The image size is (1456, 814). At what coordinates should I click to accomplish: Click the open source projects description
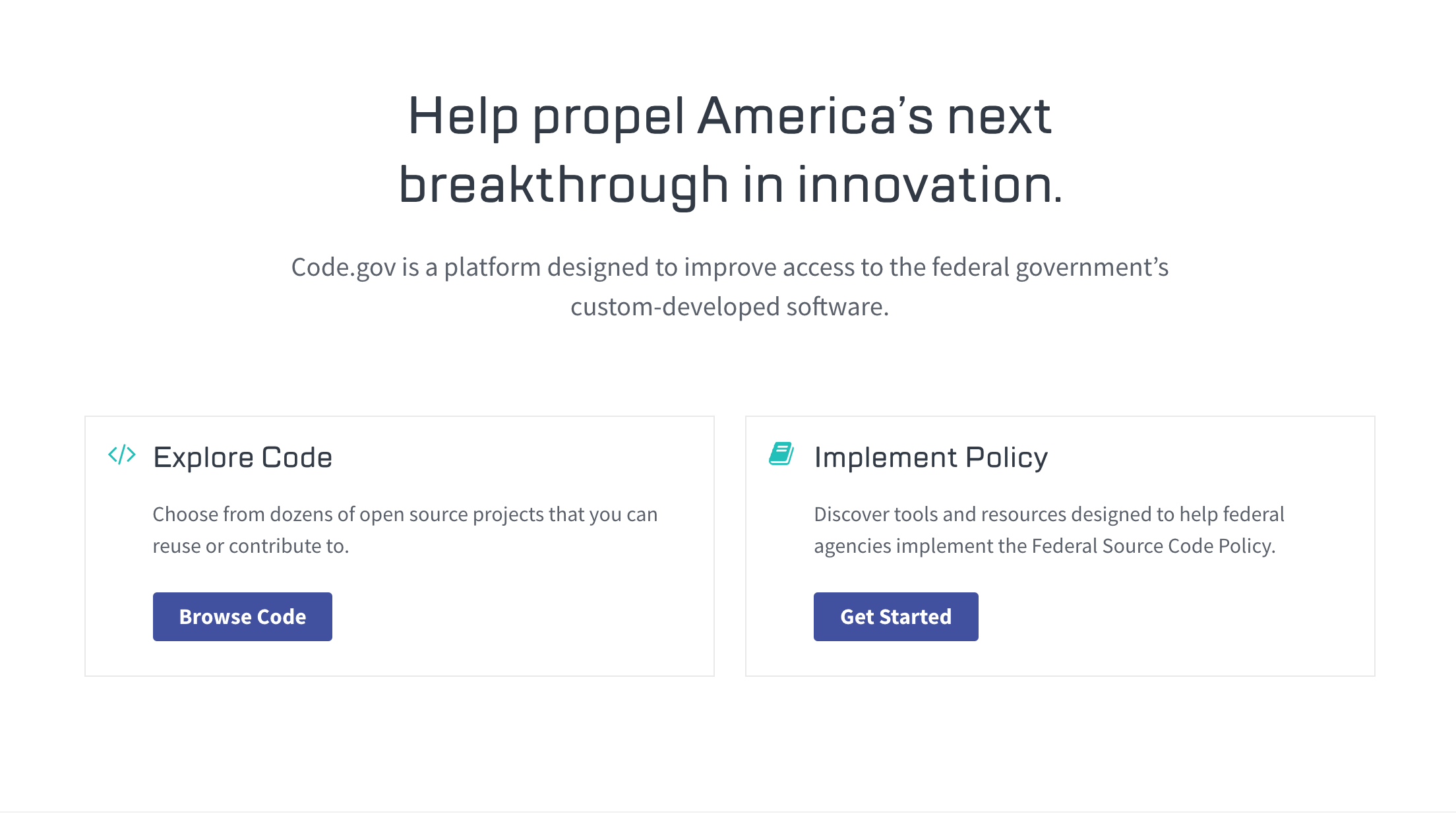coord(404,514)
